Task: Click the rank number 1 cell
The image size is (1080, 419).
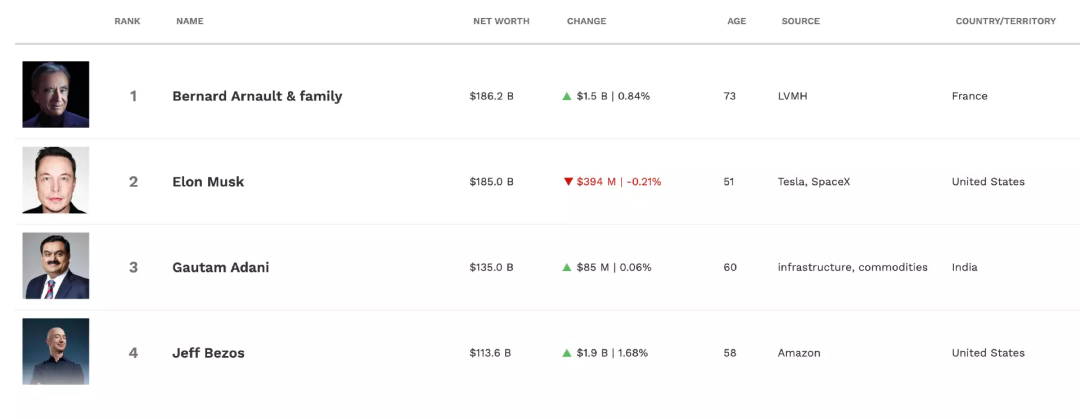Action: point(133,96)
